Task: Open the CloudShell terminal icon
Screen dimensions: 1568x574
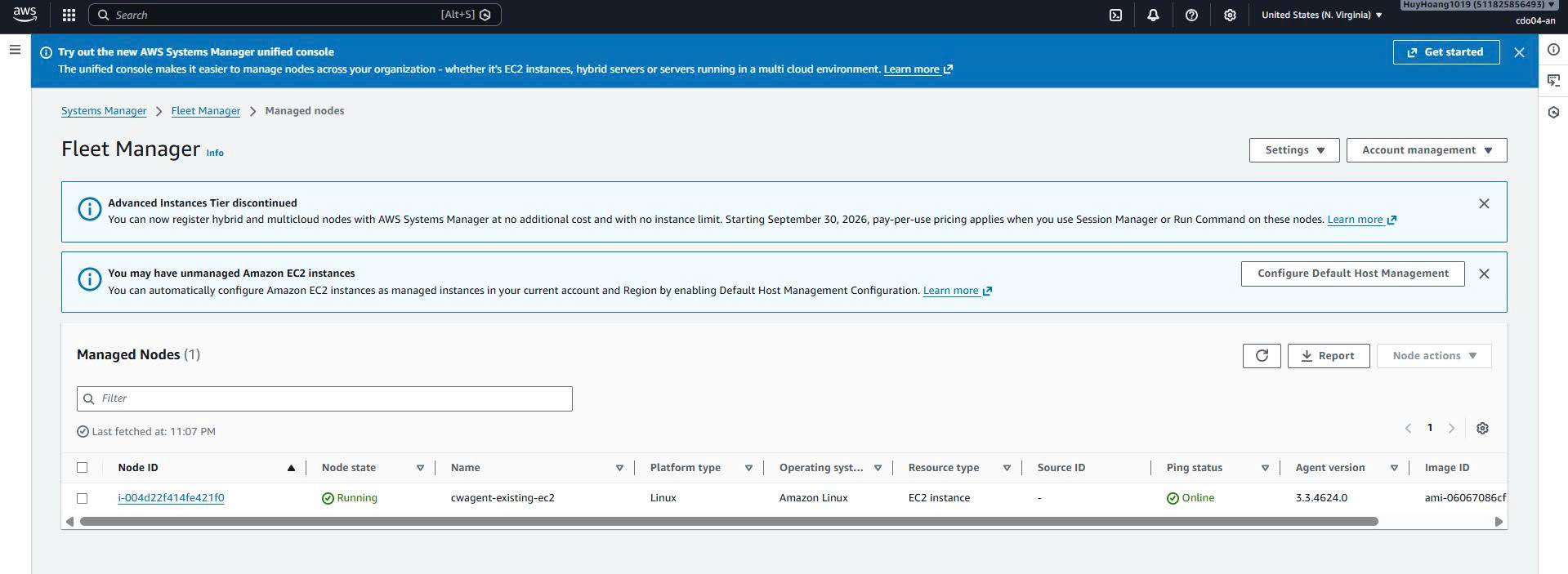Action: (x=1115, y=15)
